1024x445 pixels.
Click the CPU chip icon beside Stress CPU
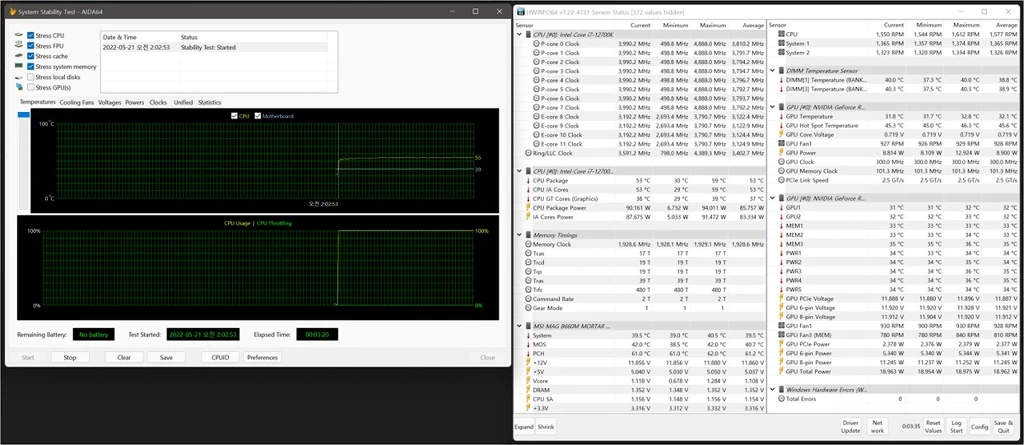[18, 35]
